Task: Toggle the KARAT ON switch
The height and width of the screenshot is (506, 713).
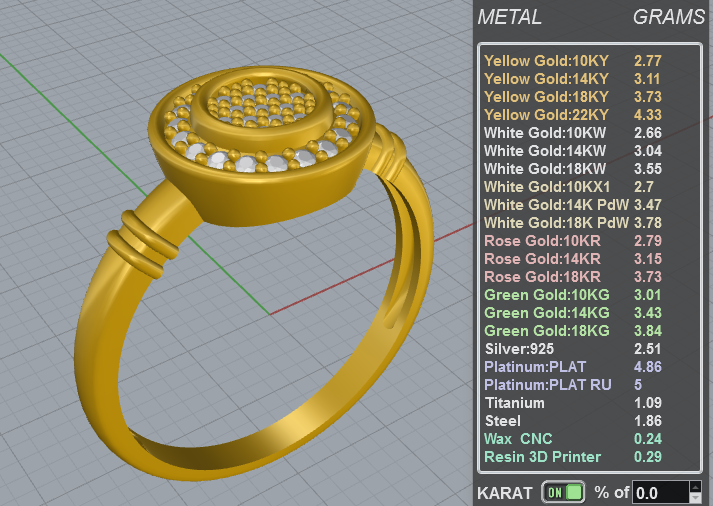Action: pos(563,492)
